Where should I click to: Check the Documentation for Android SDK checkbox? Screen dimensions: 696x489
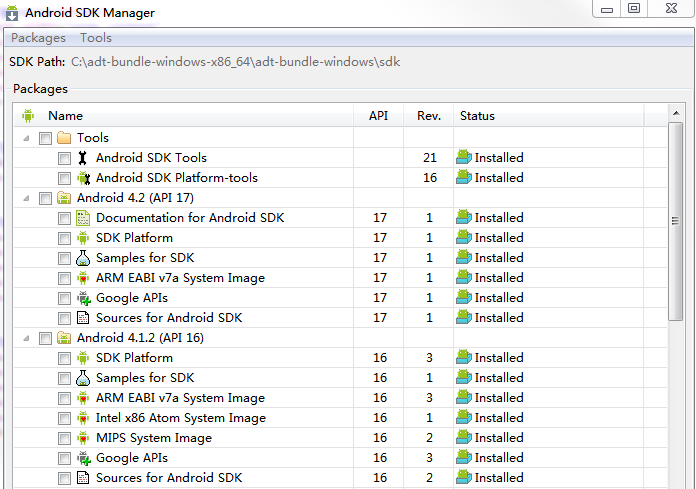click(x=64, y=218)
